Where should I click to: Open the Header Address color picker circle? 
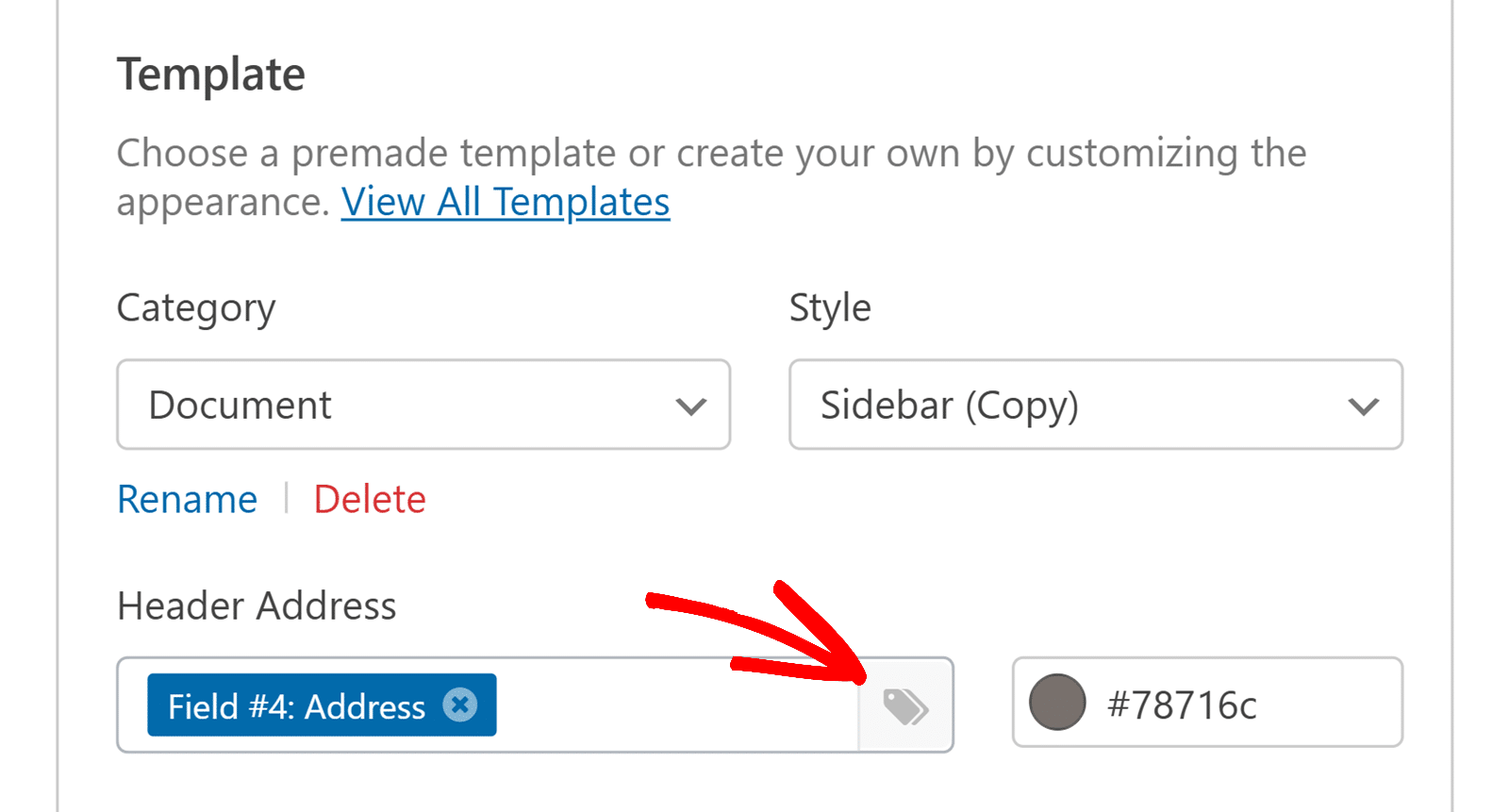[x=1055, y=703]
